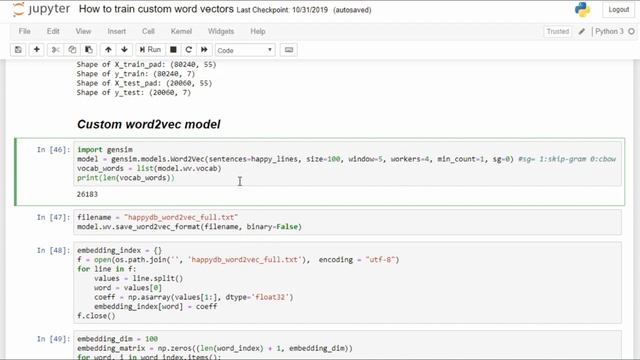Click the In [47] prompt label
The image size is (640, 360).
[x=53, y=217]
